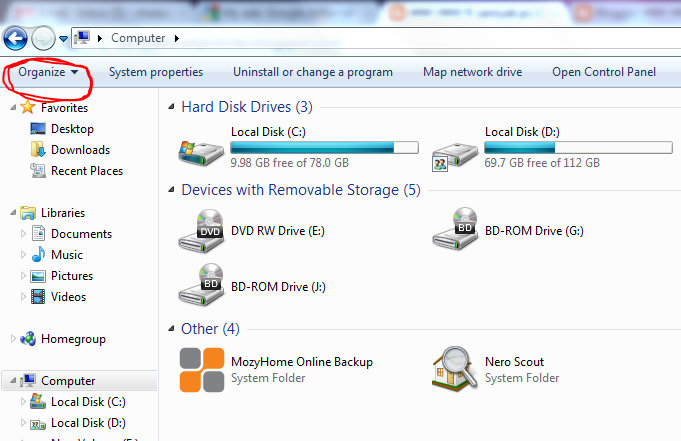Open Recent Places

pos(87,171)
